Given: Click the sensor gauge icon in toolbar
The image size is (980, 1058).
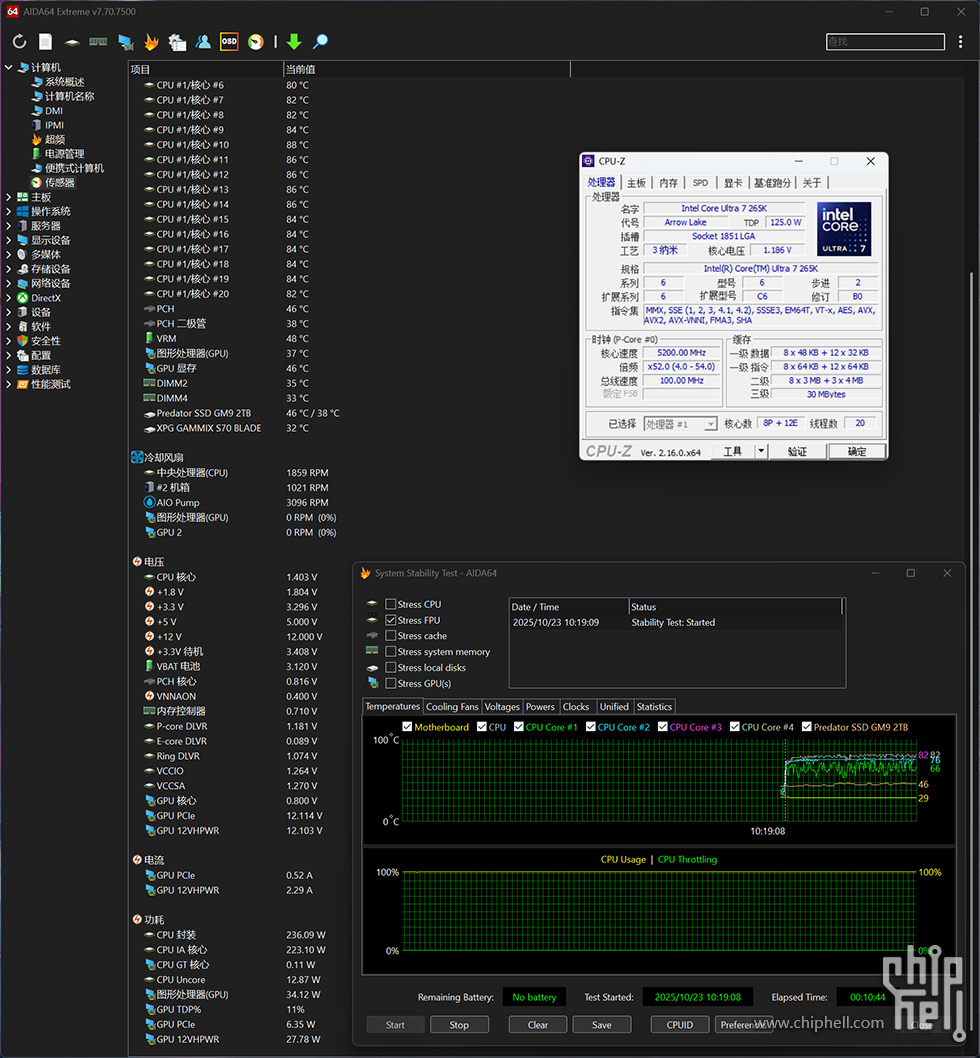Looking at the screenshot, I should coord(256,42).
